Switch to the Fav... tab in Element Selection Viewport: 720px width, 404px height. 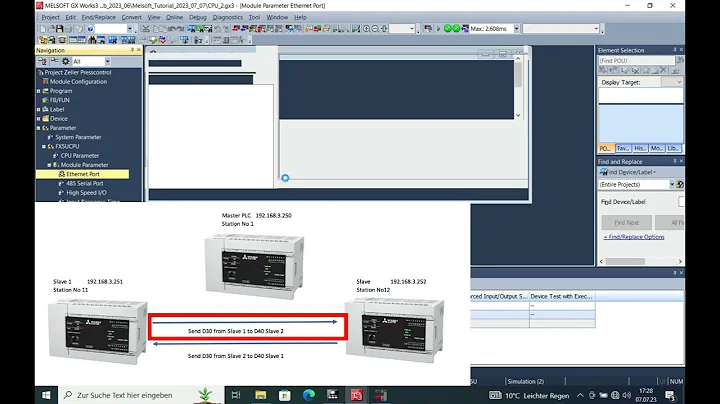(623, 148)
